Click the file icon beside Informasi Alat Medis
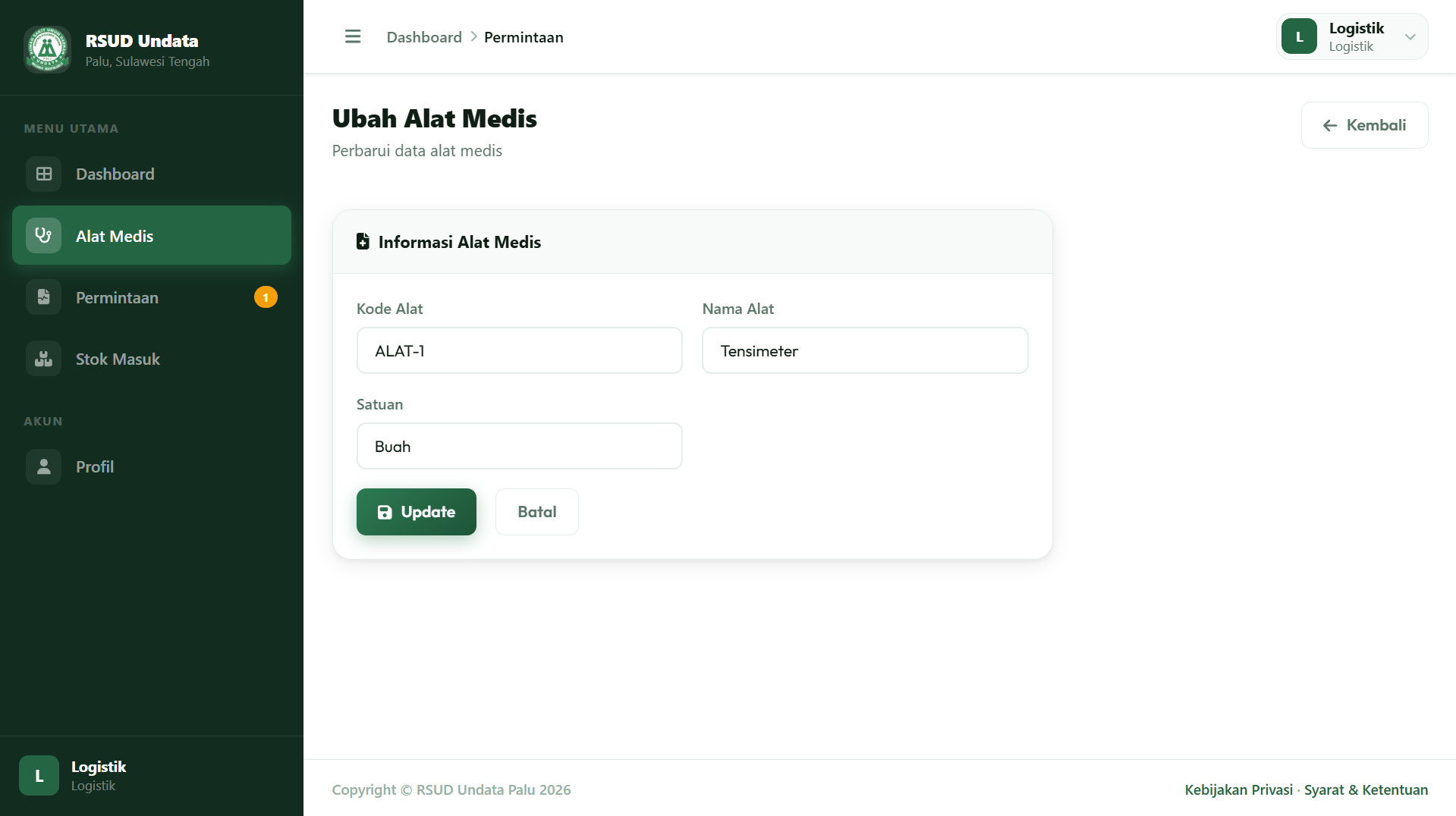The width and height of the screenshot is (1456, 816). click(363, 241)
